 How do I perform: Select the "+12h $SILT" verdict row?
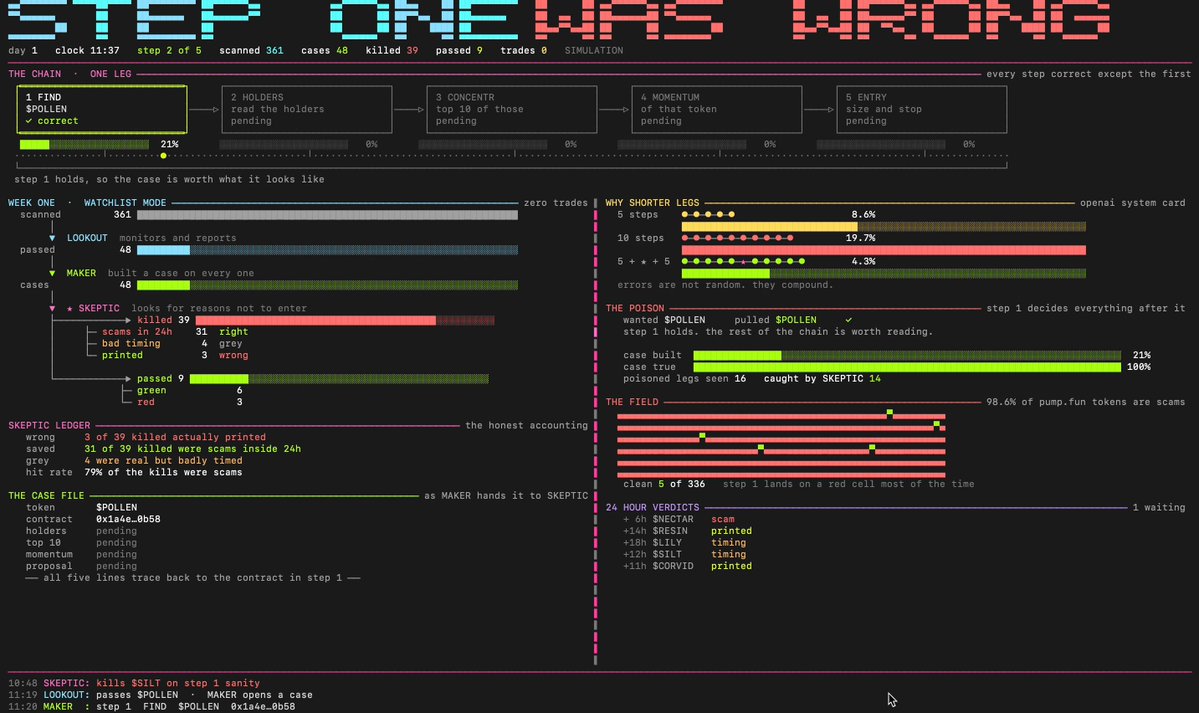[x=684, y=555]
